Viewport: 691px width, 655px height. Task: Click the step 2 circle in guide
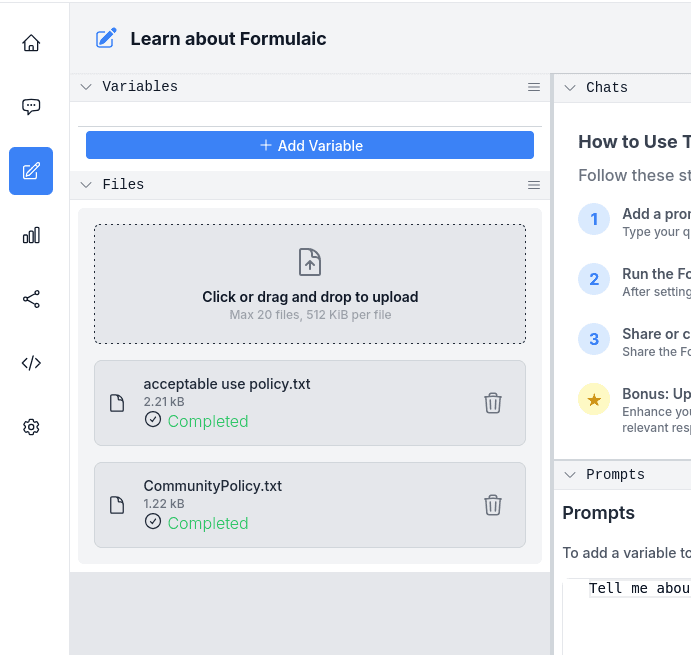tap(594, 279)
